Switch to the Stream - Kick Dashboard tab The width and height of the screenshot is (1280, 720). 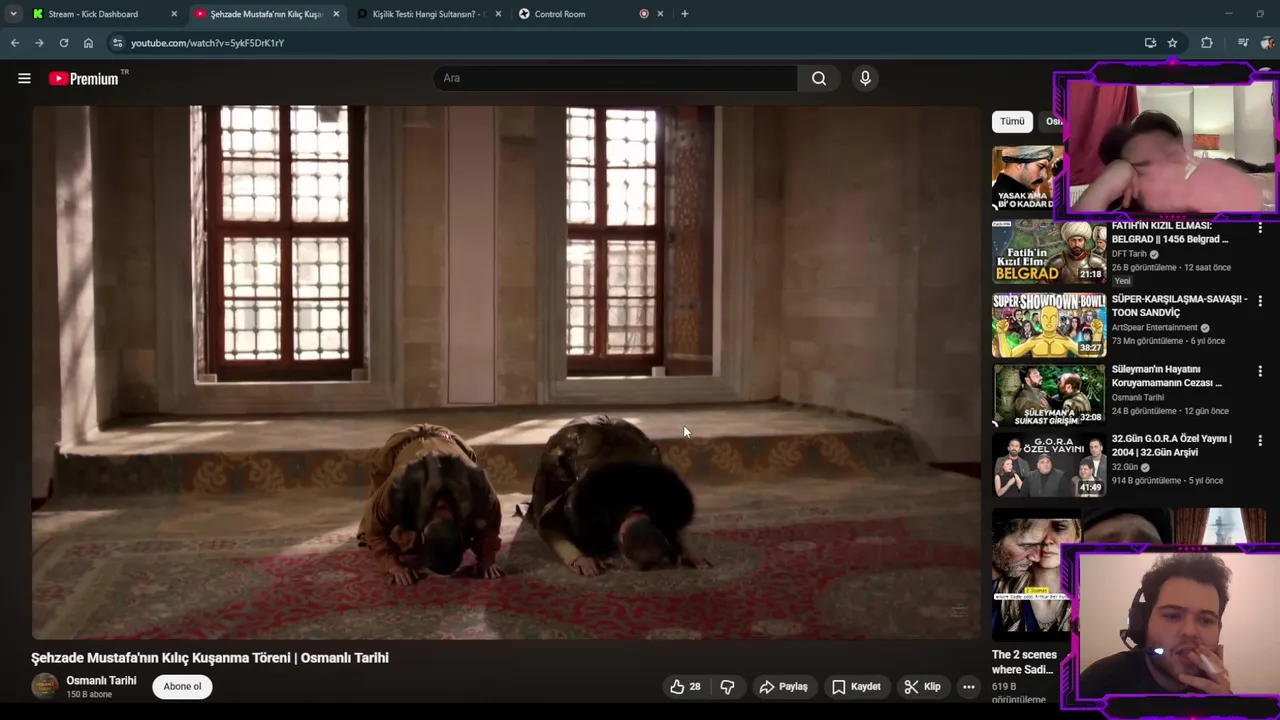tap(93, 14)
